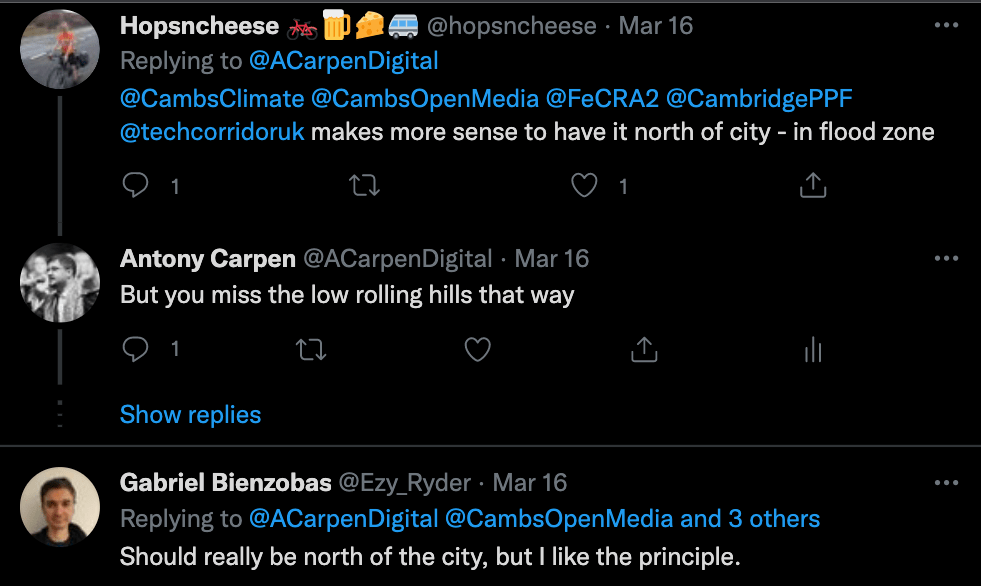This screenshot has height=586, width=981.
Task: Like Antony Carpen's rolling hills tweet
Action: point(478,349)
